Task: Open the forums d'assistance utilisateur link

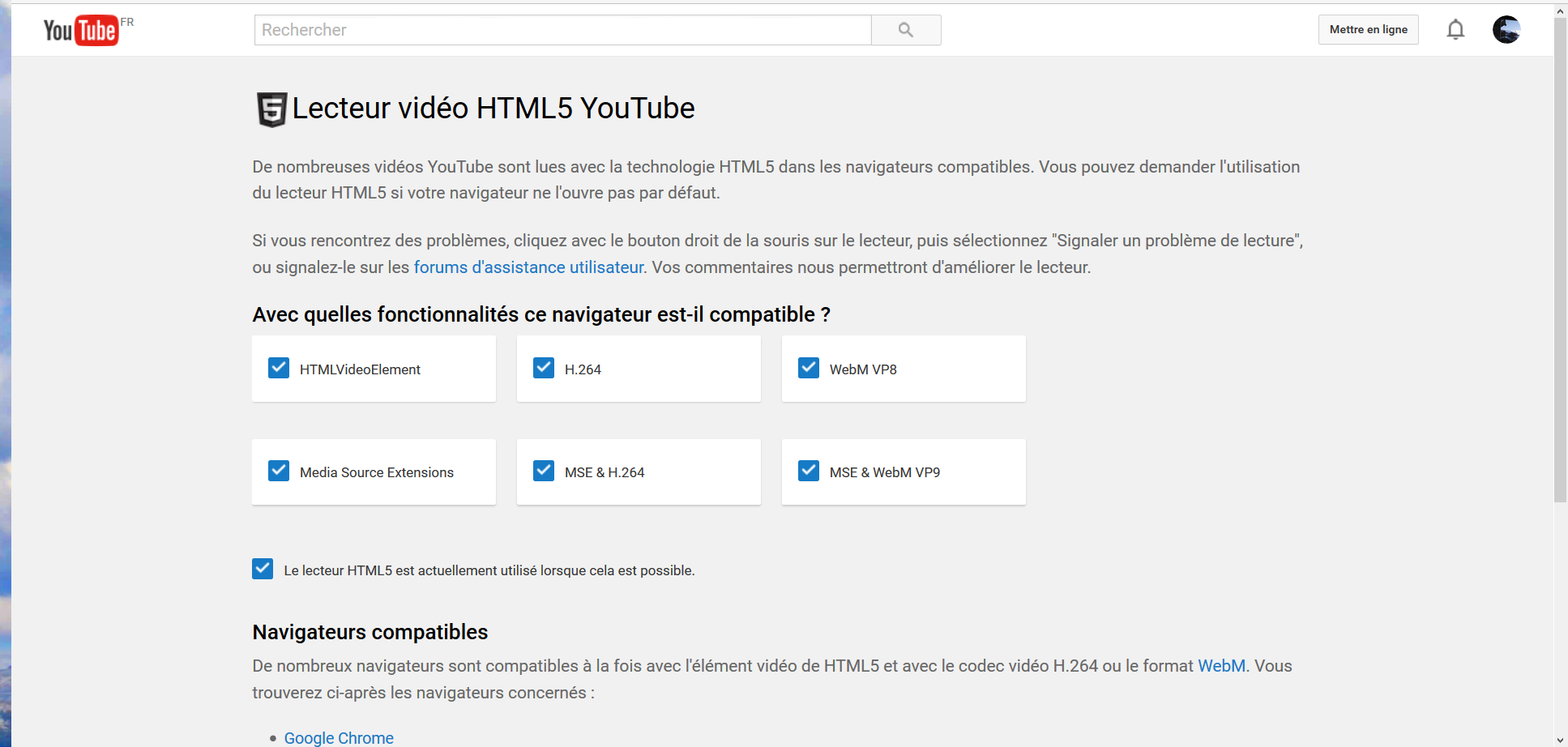Action: 528,267
